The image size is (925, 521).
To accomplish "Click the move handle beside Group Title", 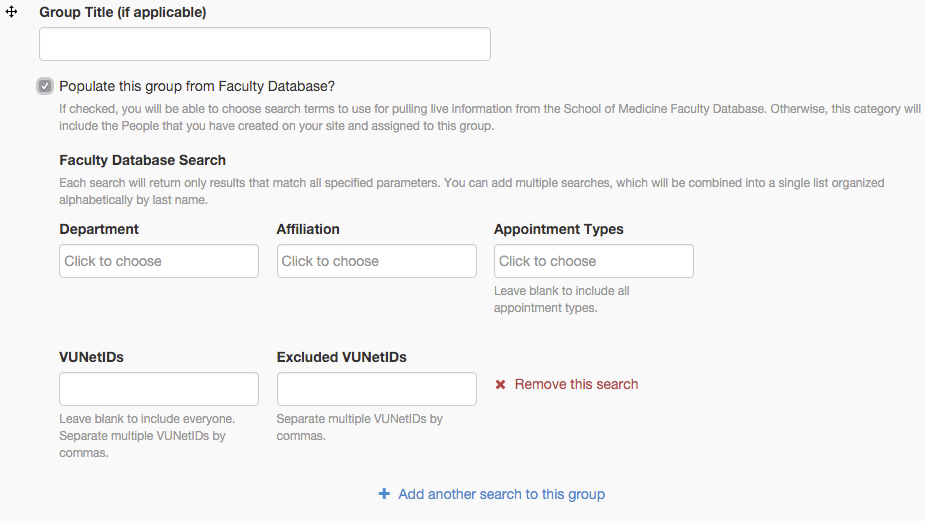I will click(x=12, y=13).
